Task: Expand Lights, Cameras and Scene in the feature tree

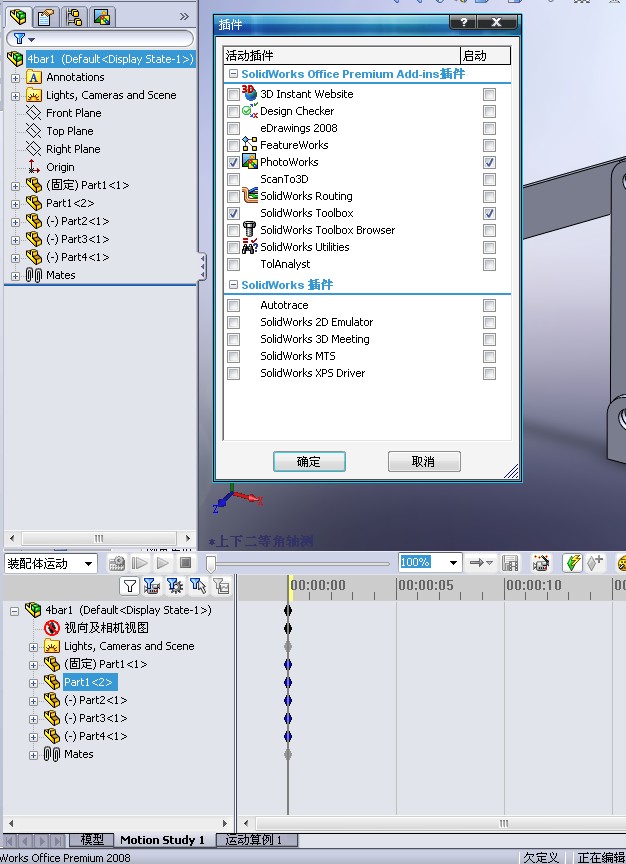Action: click(15, 96)
